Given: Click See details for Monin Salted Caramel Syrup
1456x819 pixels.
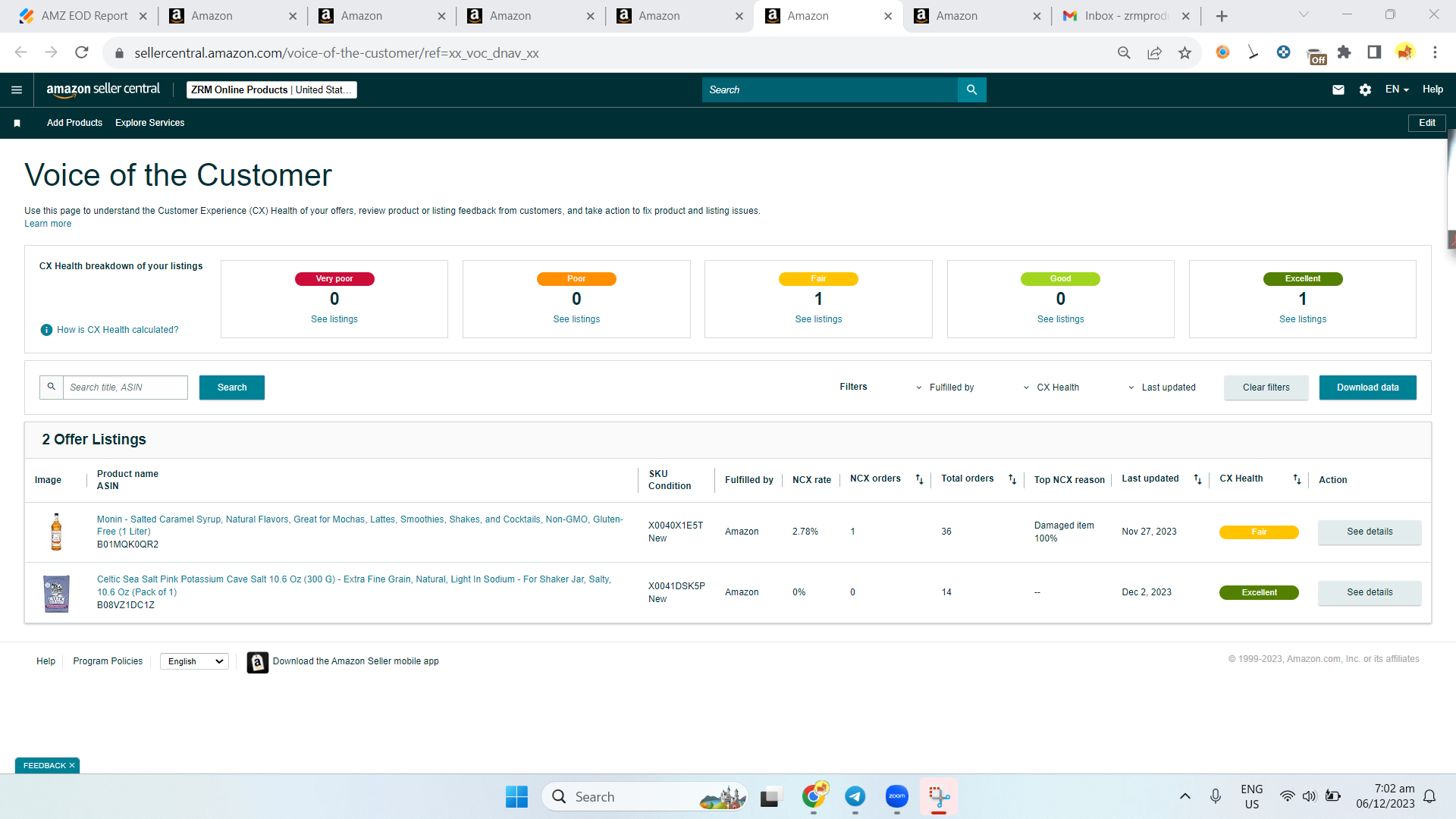Looking at the screenshot, I should pyautogui.click(x=1370, y=532).
